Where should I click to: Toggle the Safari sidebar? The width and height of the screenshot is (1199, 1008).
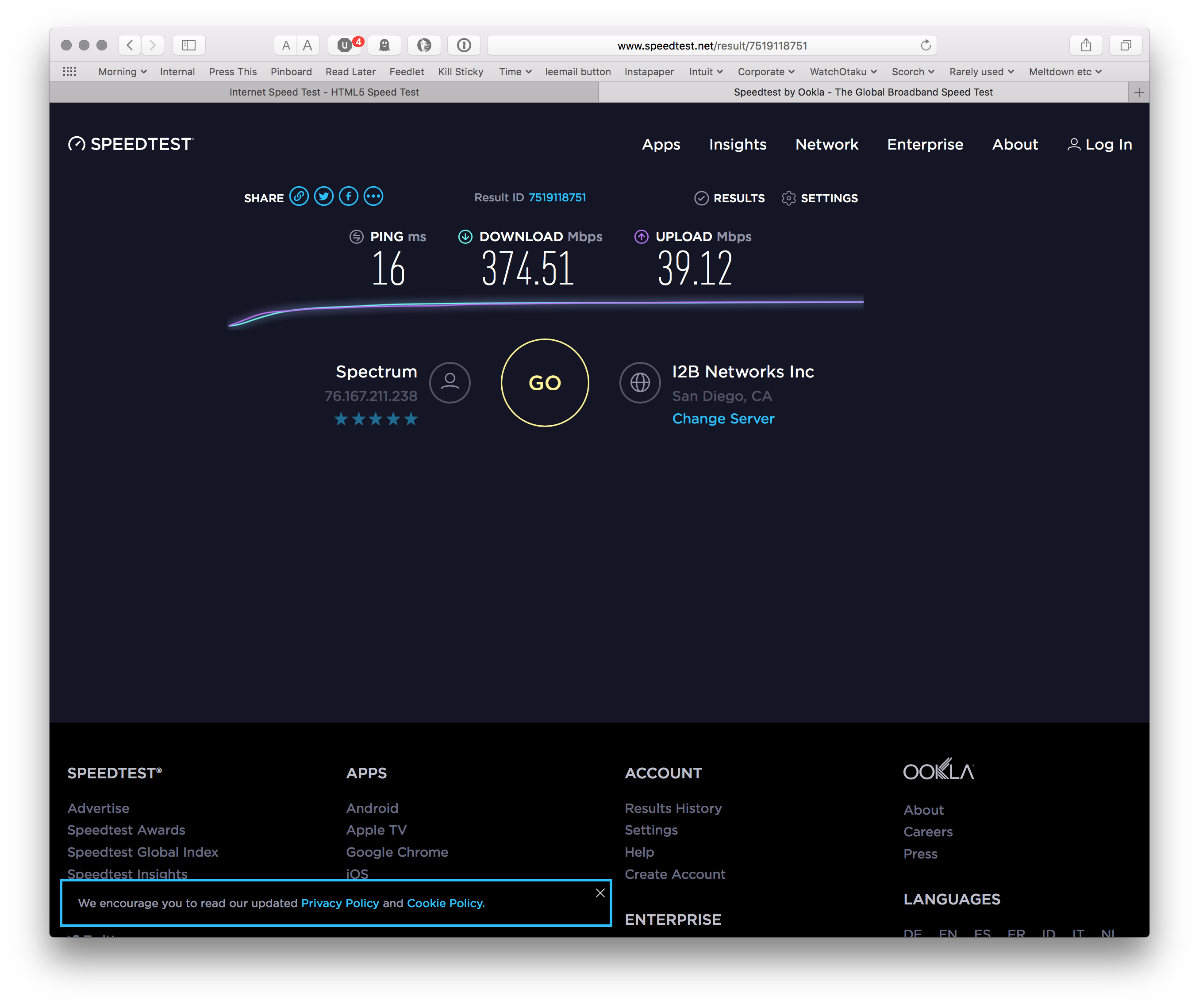pyautogui.click(x=188, y=45)
